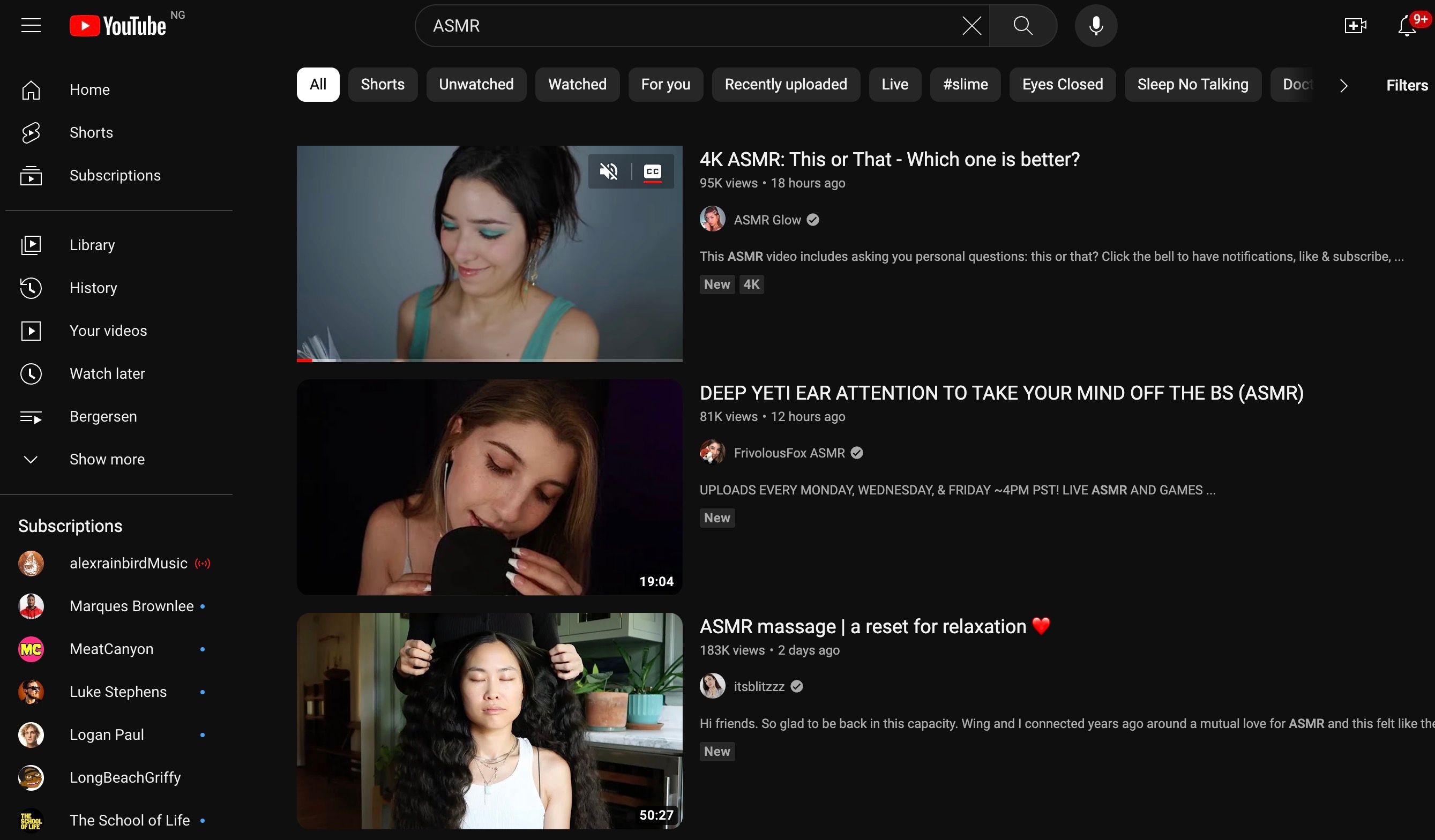Select Shorts in the sidebar
This screenshot has width=1435, height=840.
pyautogui.click(x=91, y=132)
